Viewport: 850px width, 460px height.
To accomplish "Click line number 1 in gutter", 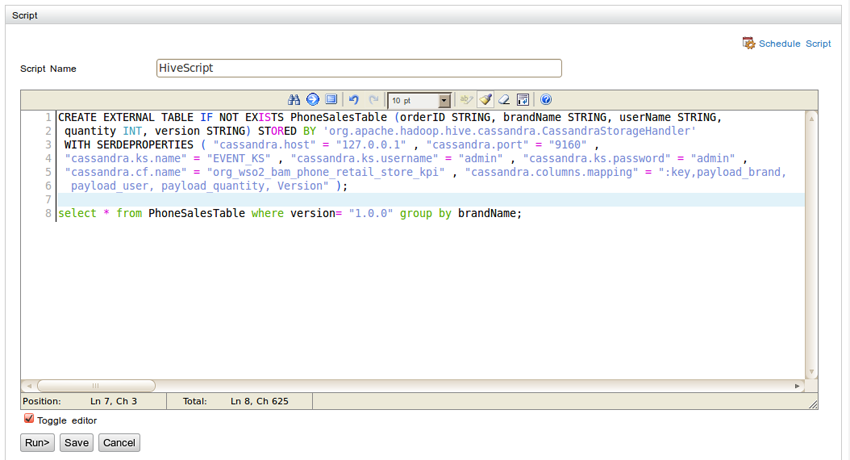I will (x=48, y=118).
